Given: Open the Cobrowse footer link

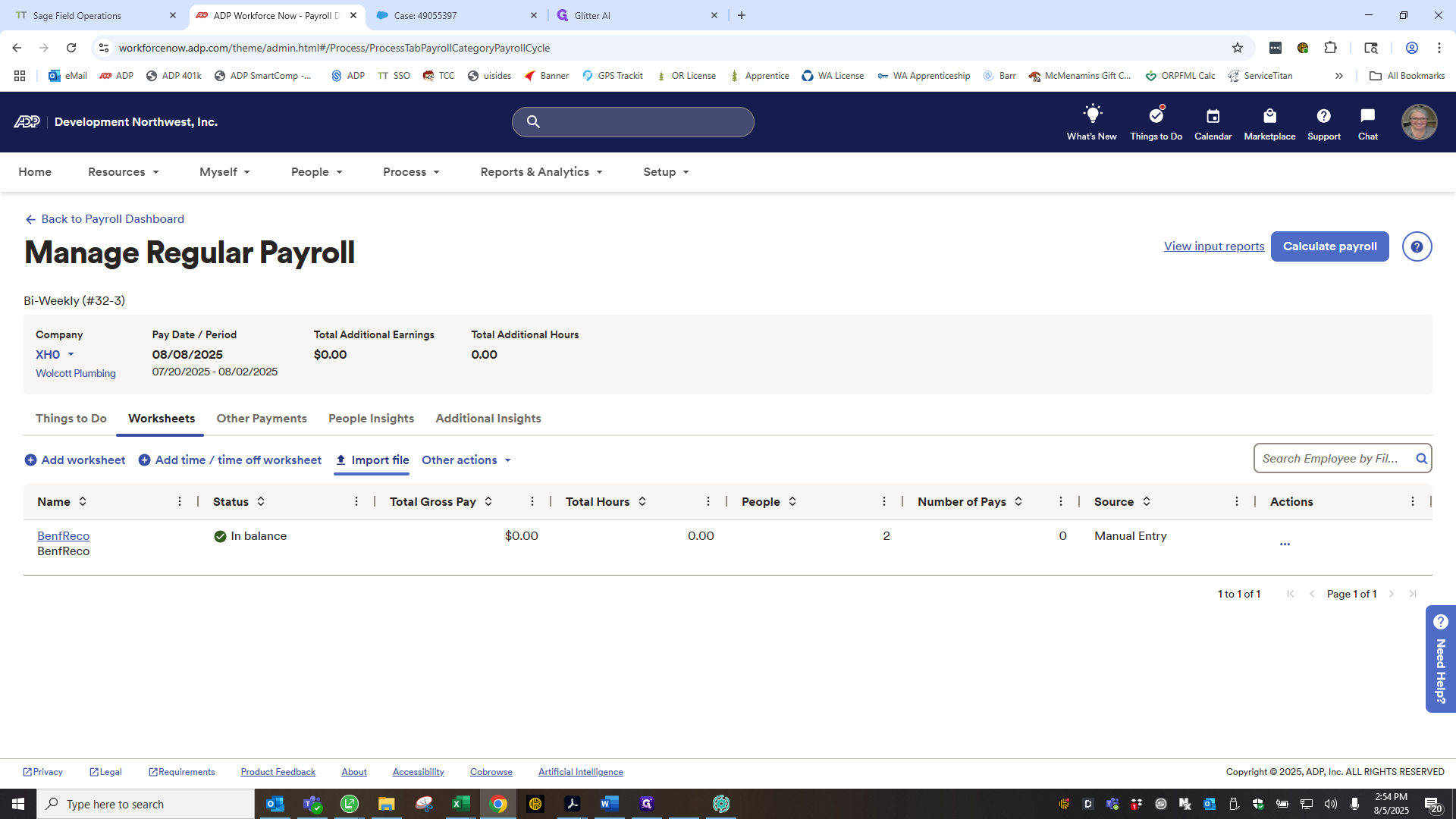Looking at the screenshot, I should point(491,772).
